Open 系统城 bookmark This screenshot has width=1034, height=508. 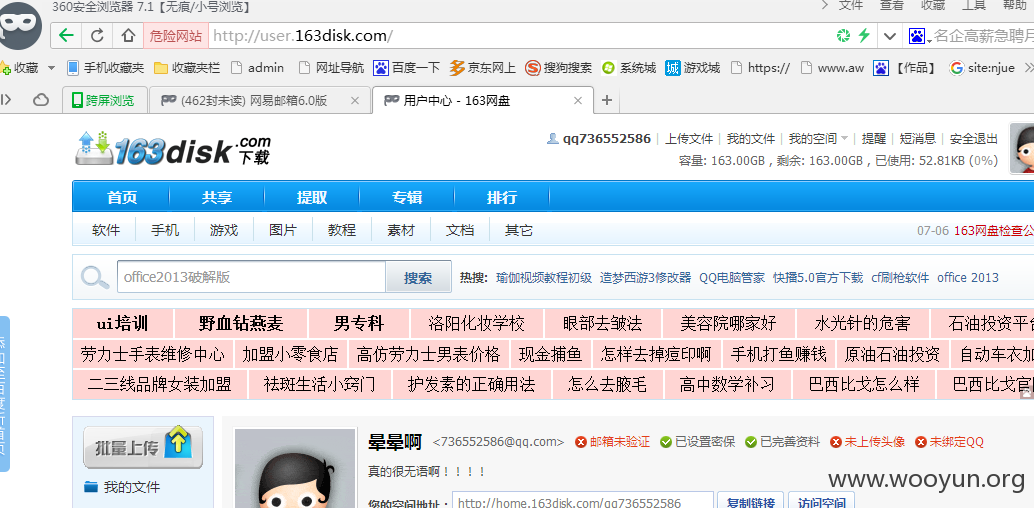628,67
